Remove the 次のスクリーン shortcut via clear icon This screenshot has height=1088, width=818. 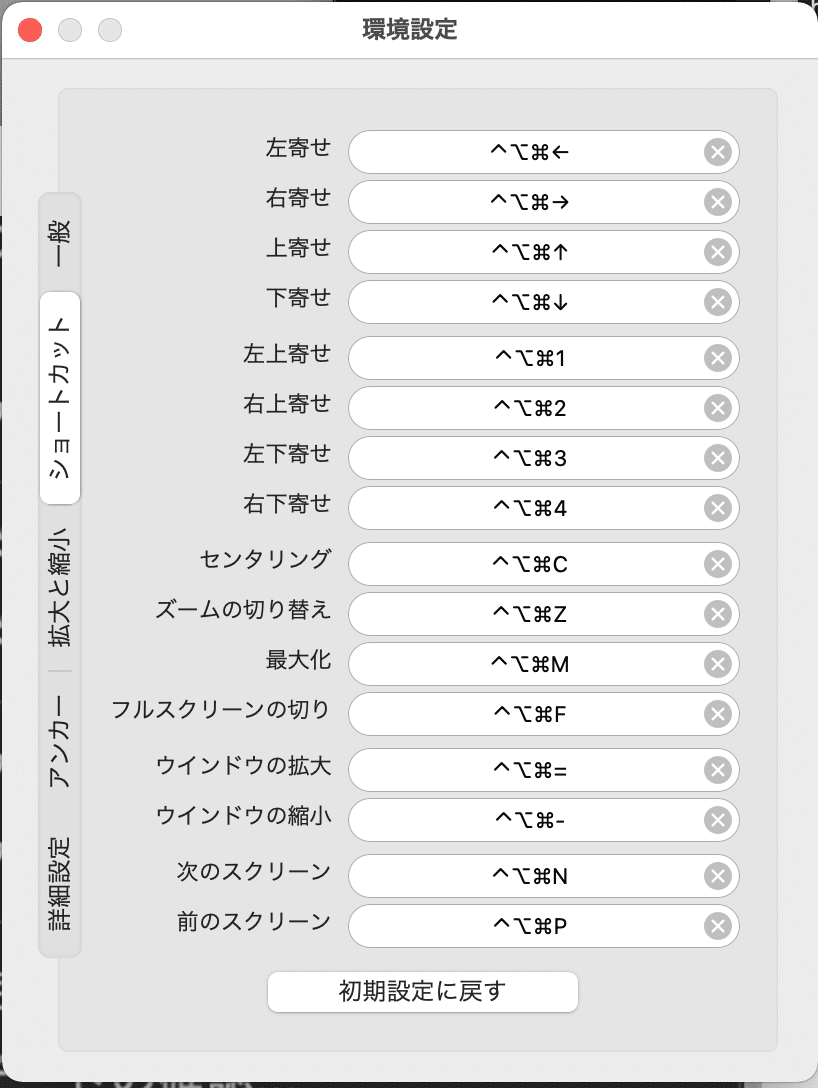tap(718, 876)
